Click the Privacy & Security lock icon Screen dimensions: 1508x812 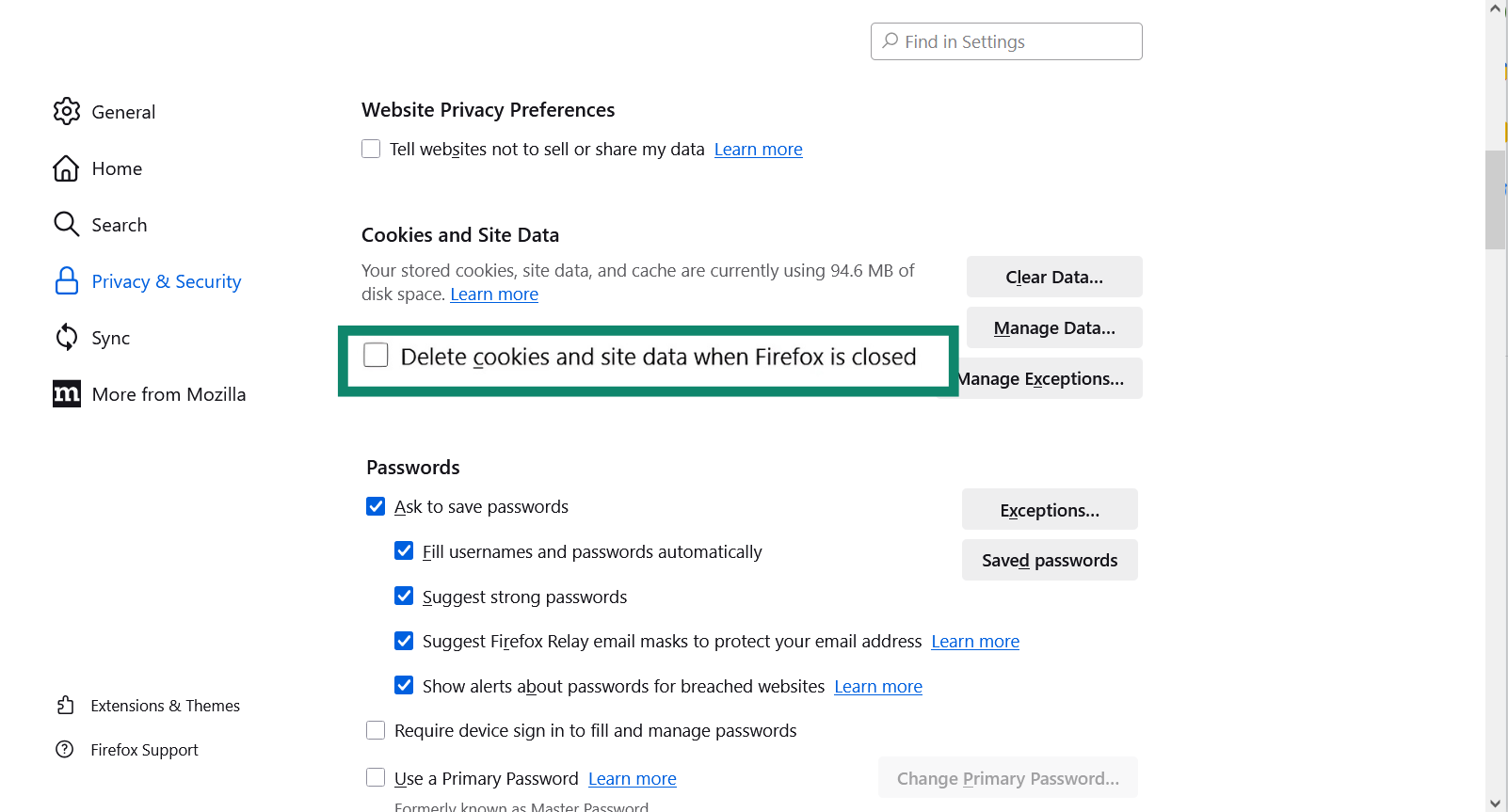tap(67, 280)
